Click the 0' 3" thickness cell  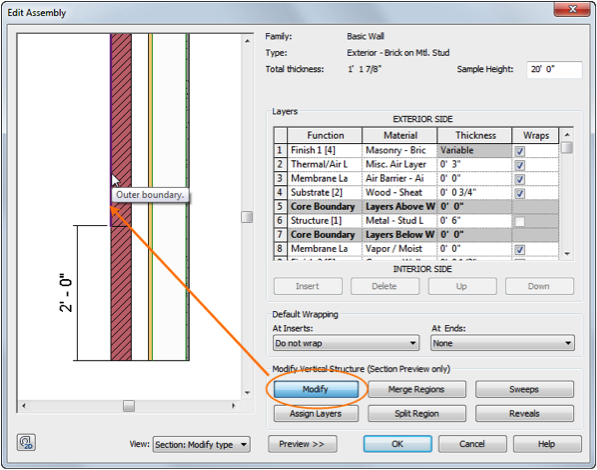coord(475,164)
